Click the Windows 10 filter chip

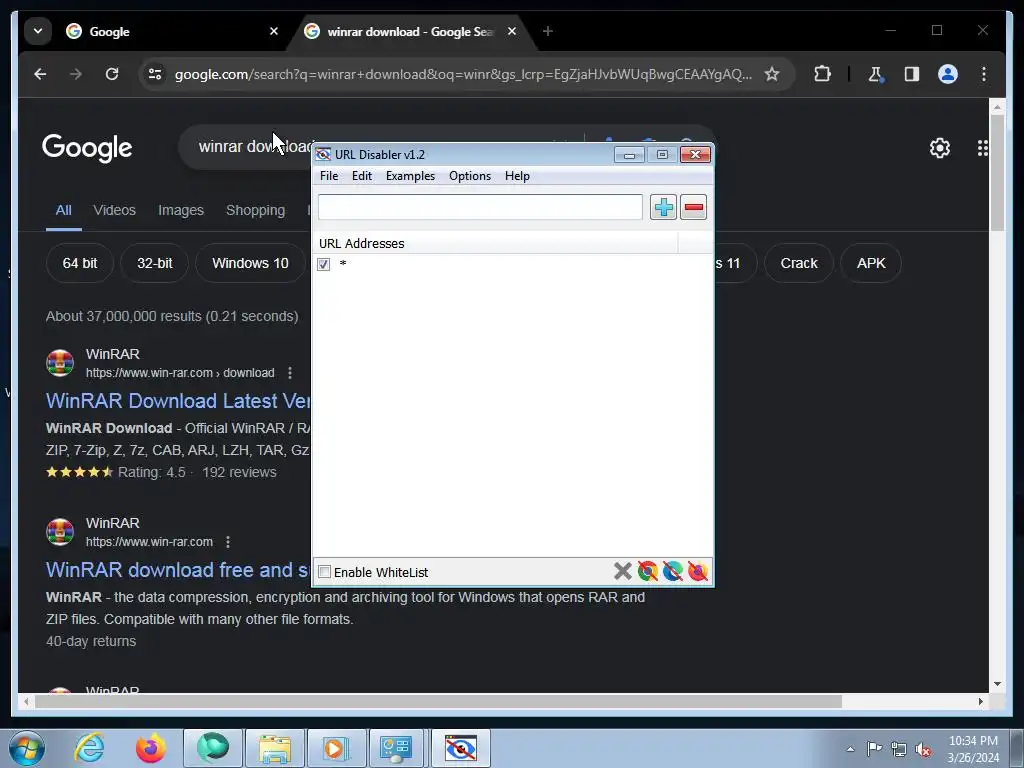point(250,263)
